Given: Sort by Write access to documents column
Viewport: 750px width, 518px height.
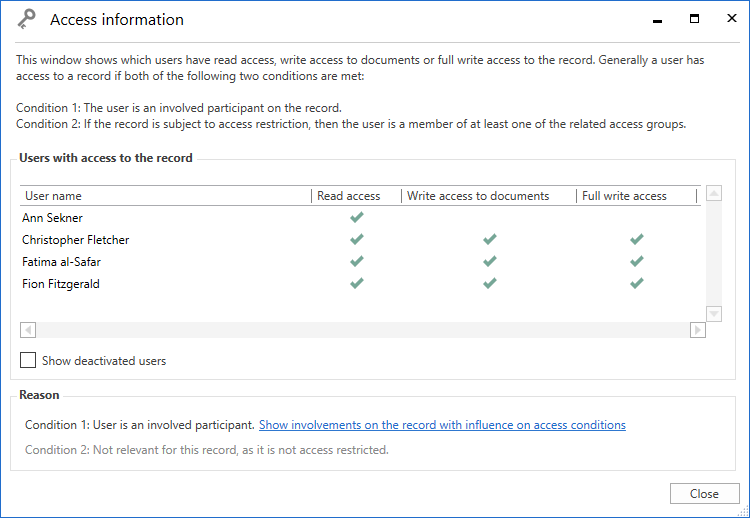Looking at the screenshot, I should pos(478,196).
